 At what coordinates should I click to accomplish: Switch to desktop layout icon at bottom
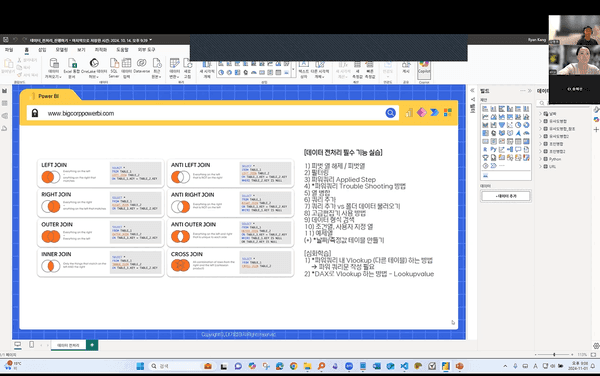[x=18, y=345]
